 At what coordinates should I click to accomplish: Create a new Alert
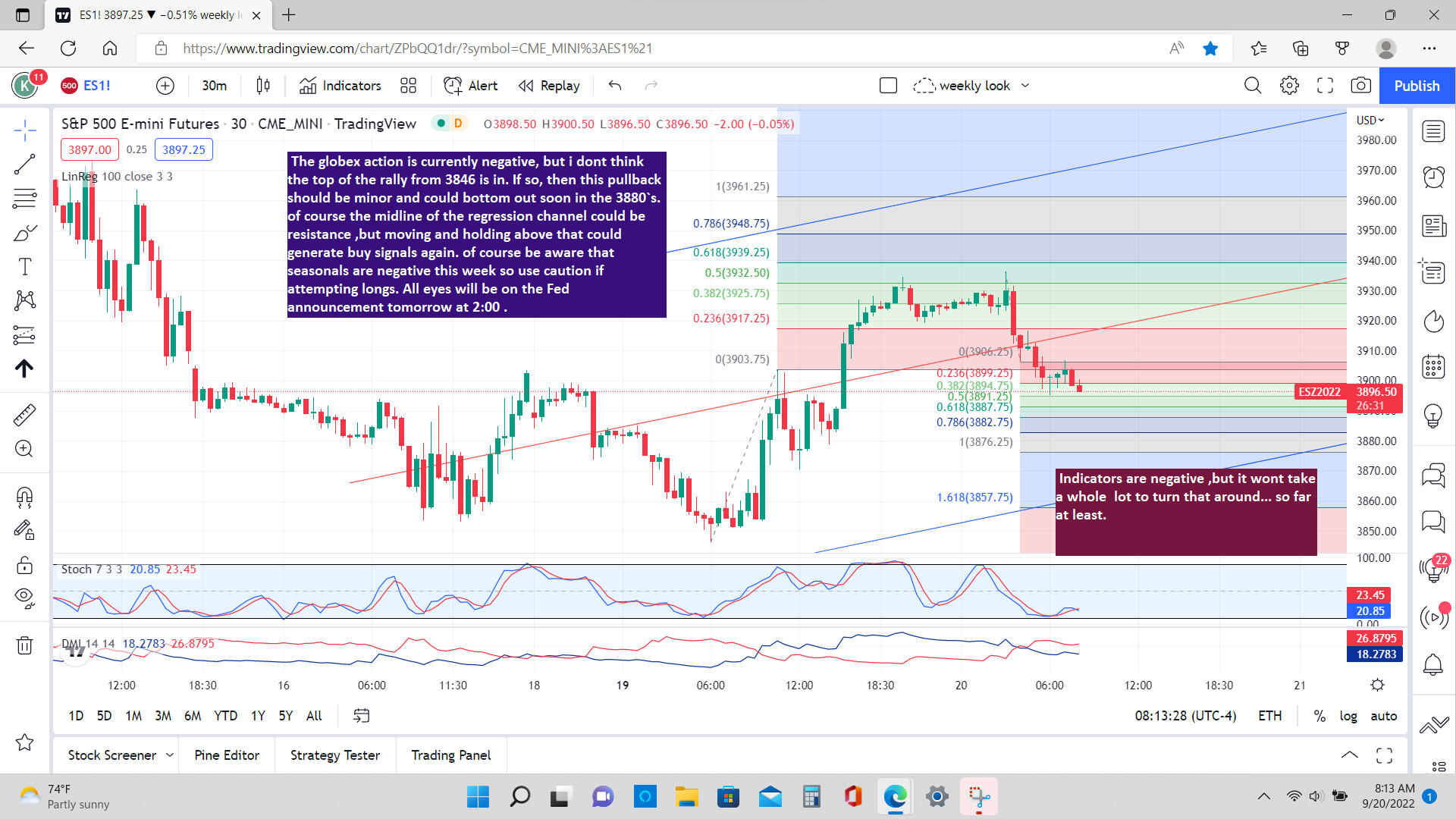click(x=471, y=86)
